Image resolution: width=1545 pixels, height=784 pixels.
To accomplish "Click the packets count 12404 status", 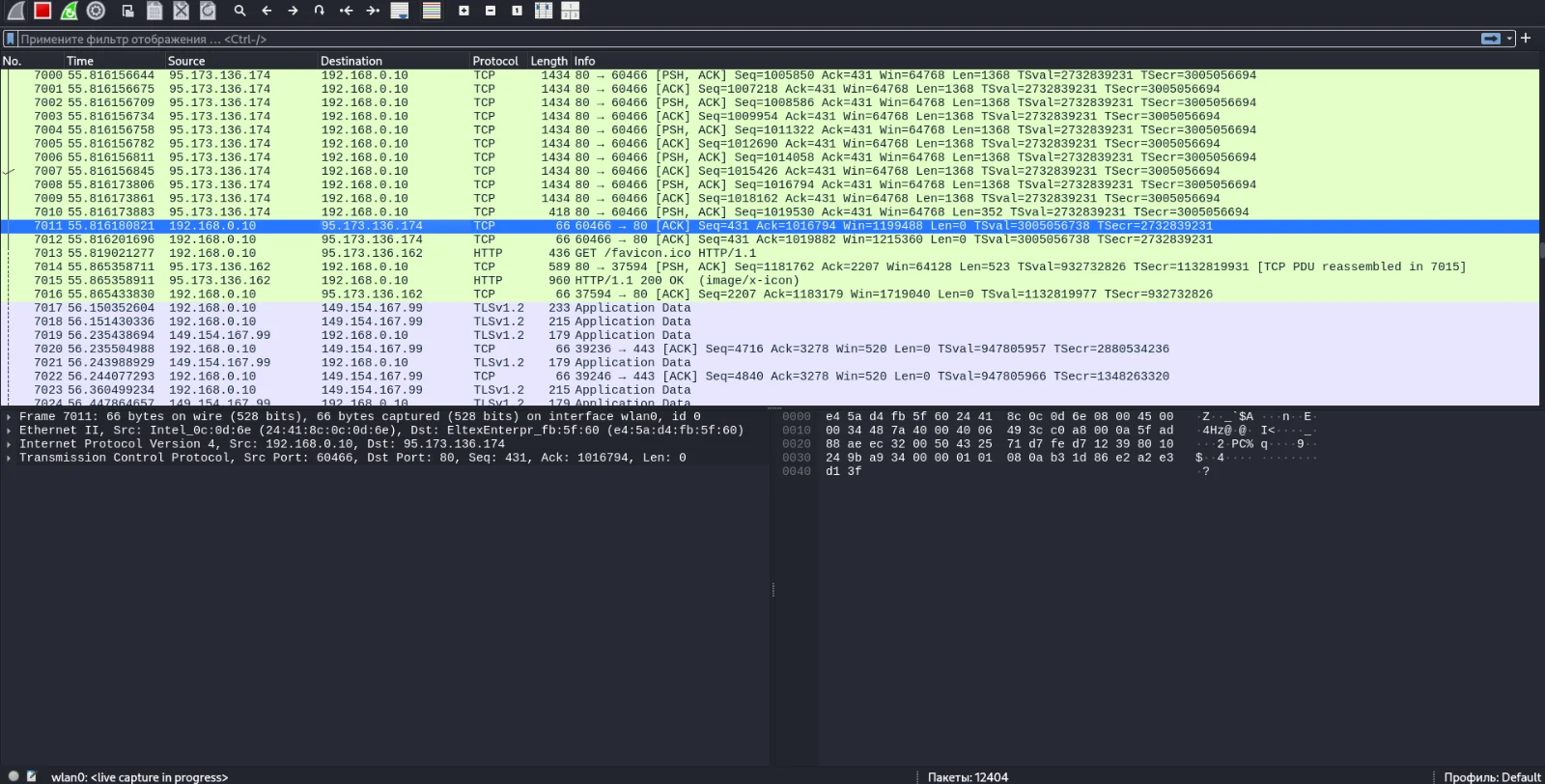I will 968,777.
